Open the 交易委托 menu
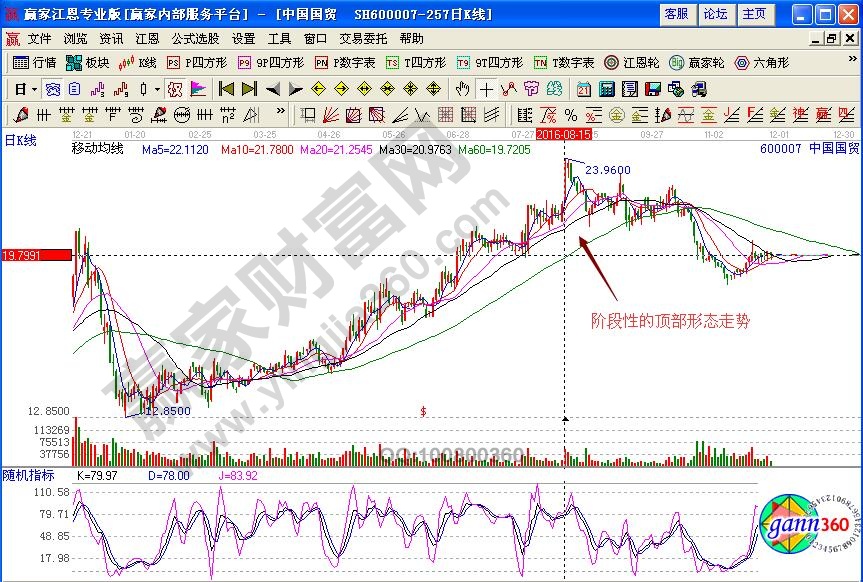 [363, 38]
